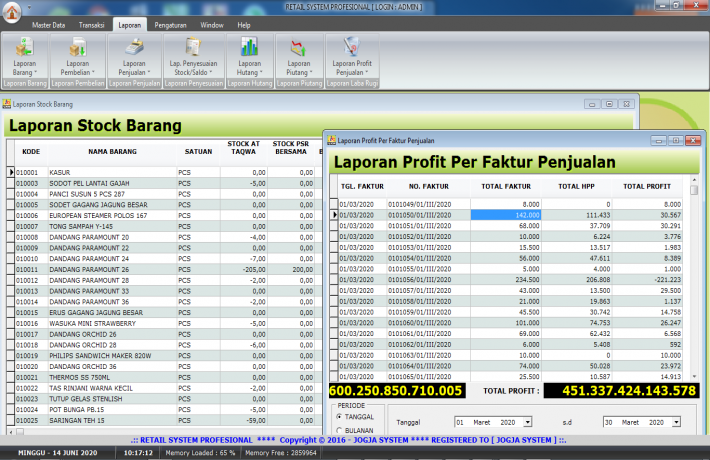Select the BULANAN period radio button
Image resolution: width=710 pixels, height=460 pixels.
pyautogui.click(x=339, y=431)
